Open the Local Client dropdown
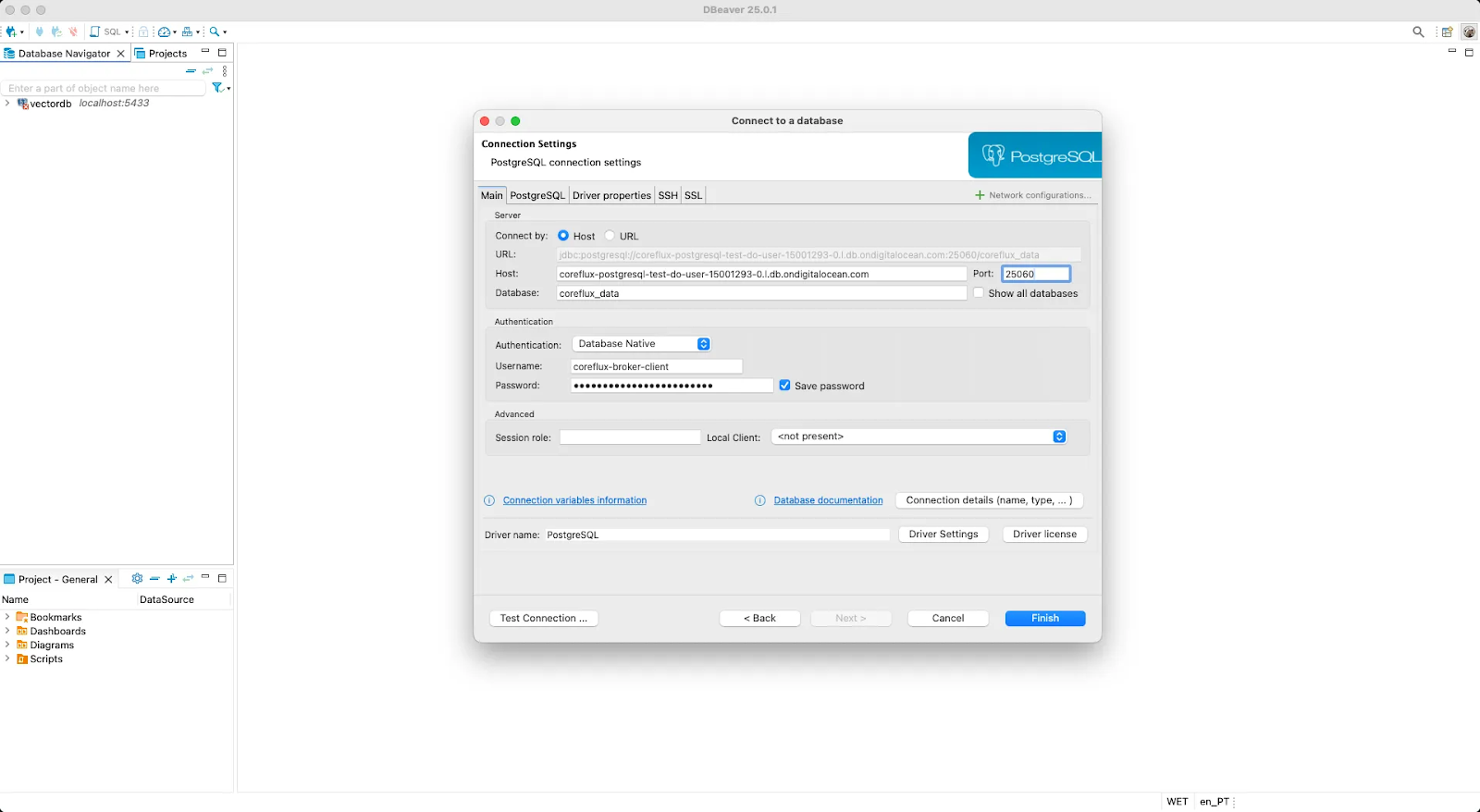The width and height of the screenshot is (1480, 812). [919, 437]
